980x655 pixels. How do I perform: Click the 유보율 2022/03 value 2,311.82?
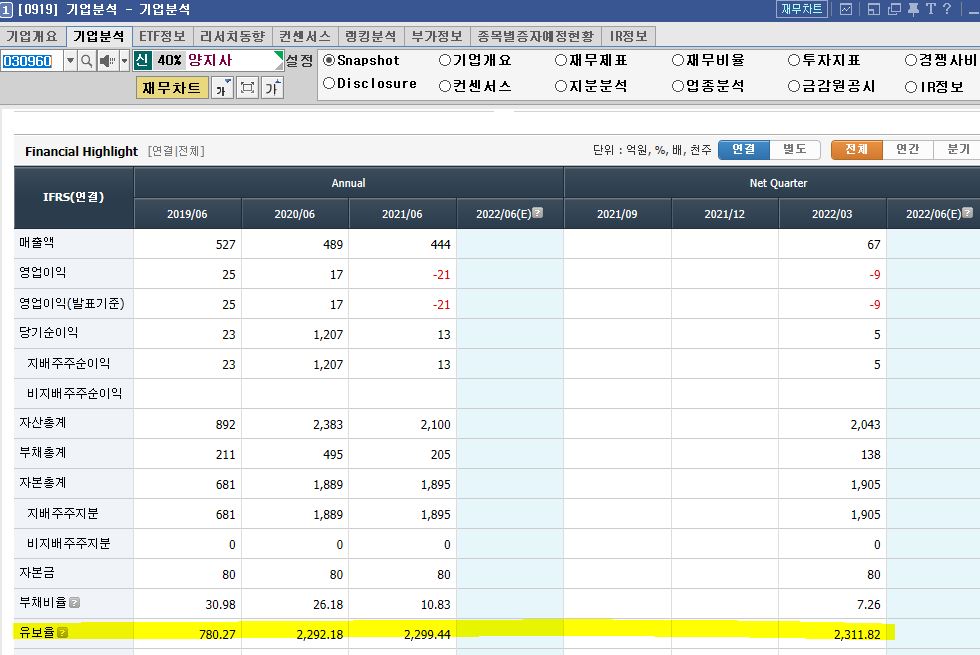[x=857, y=634]
